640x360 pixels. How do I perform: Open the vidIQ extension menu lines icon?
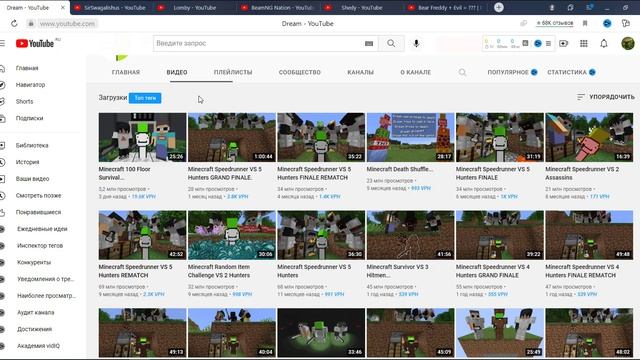[548, 43]
